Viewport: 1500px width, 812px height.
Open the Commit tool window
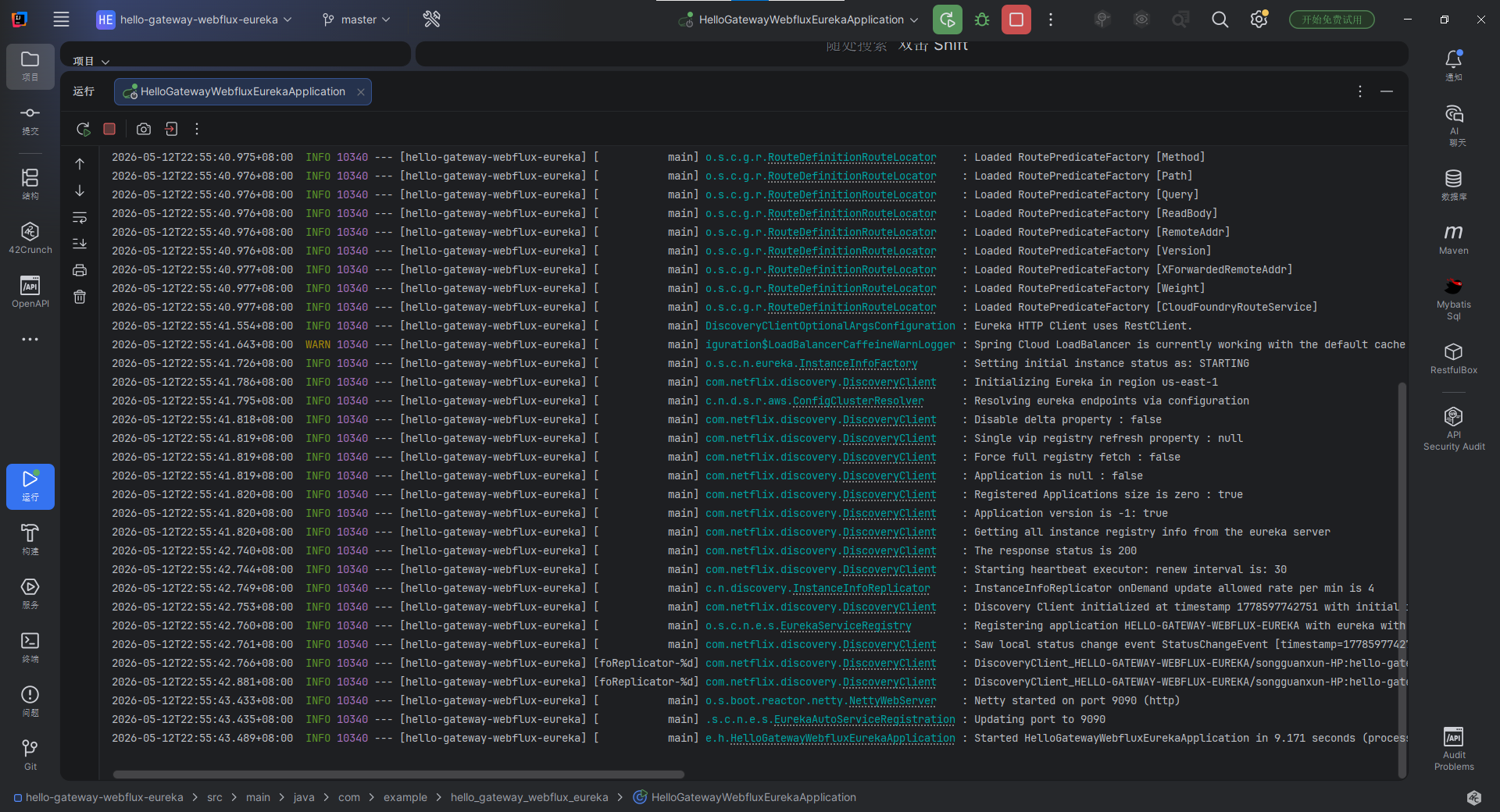point(30,120)
